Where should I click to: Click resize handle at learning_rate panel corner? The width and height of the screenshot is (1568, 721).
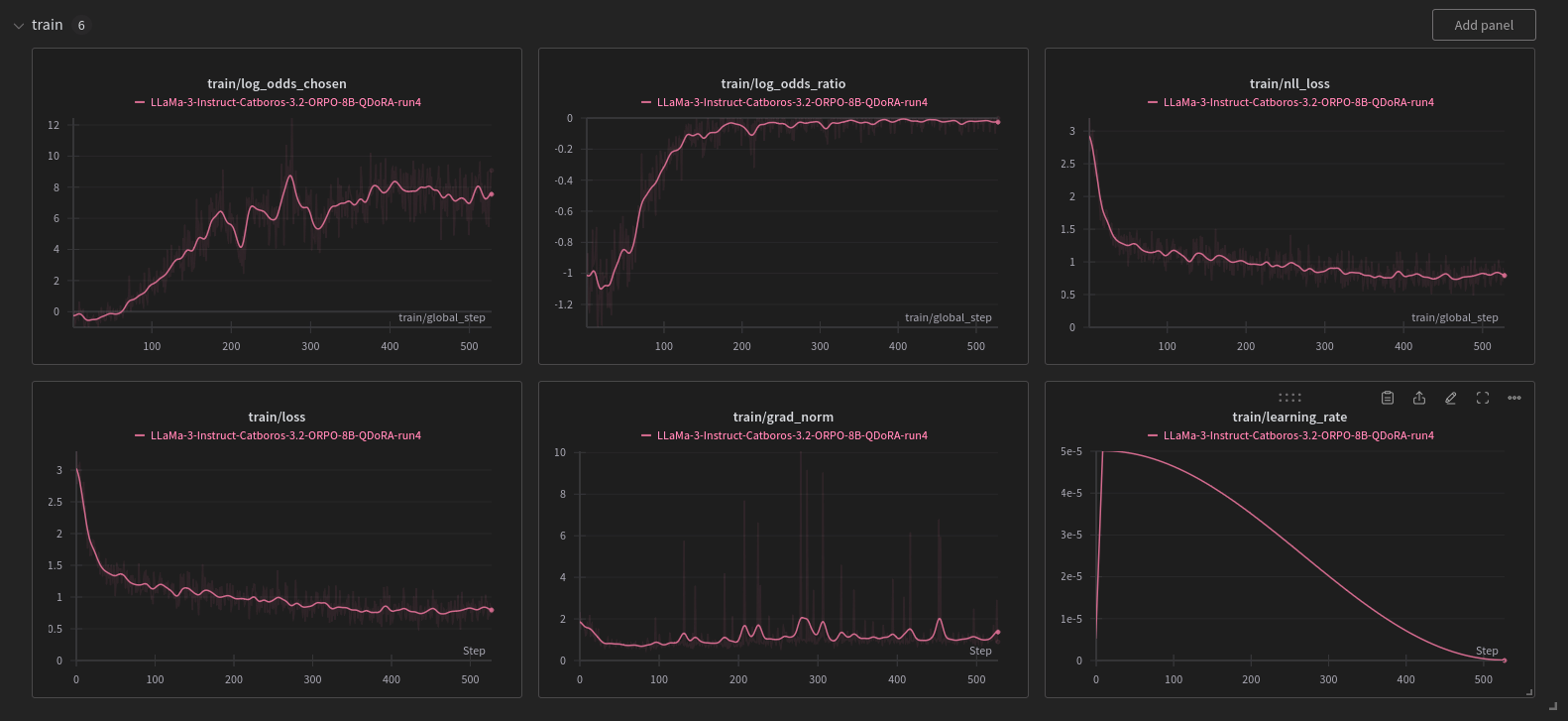(1529, 692)
